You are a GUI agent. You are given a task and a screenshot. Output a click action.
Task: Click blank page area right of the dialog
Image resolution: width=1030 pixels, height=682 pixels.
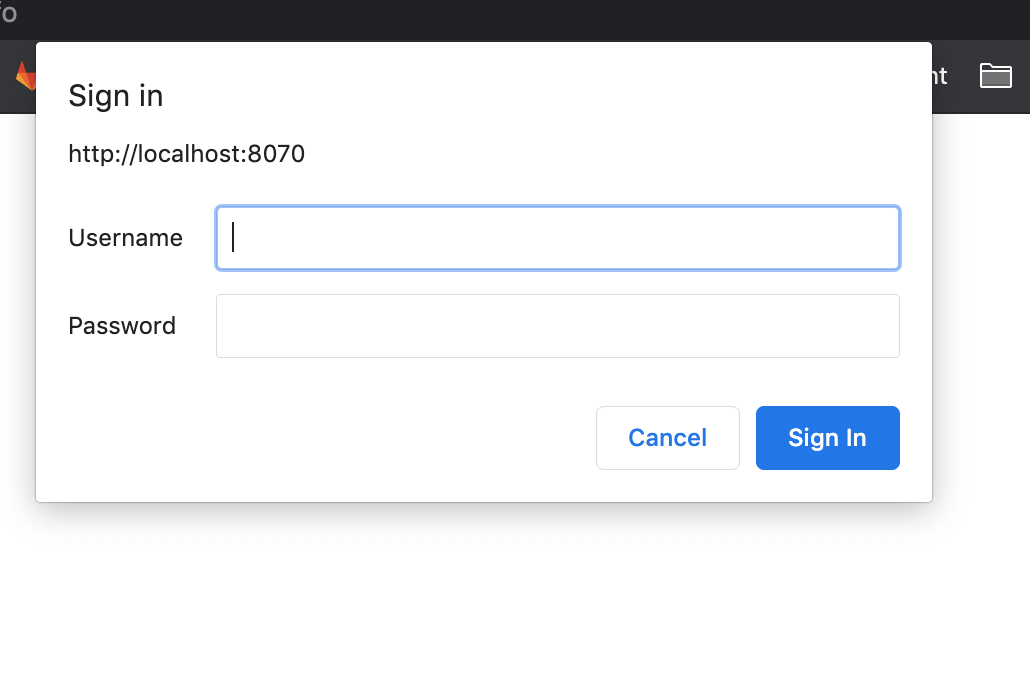pyautogui.click(x=980, y=350)
